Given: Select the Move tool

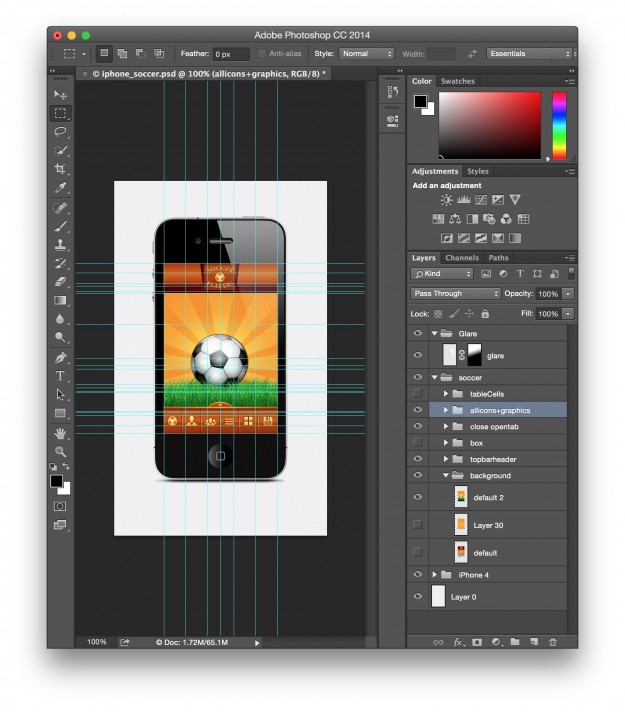Looking at the screenshot, I should tap(61, 95).
